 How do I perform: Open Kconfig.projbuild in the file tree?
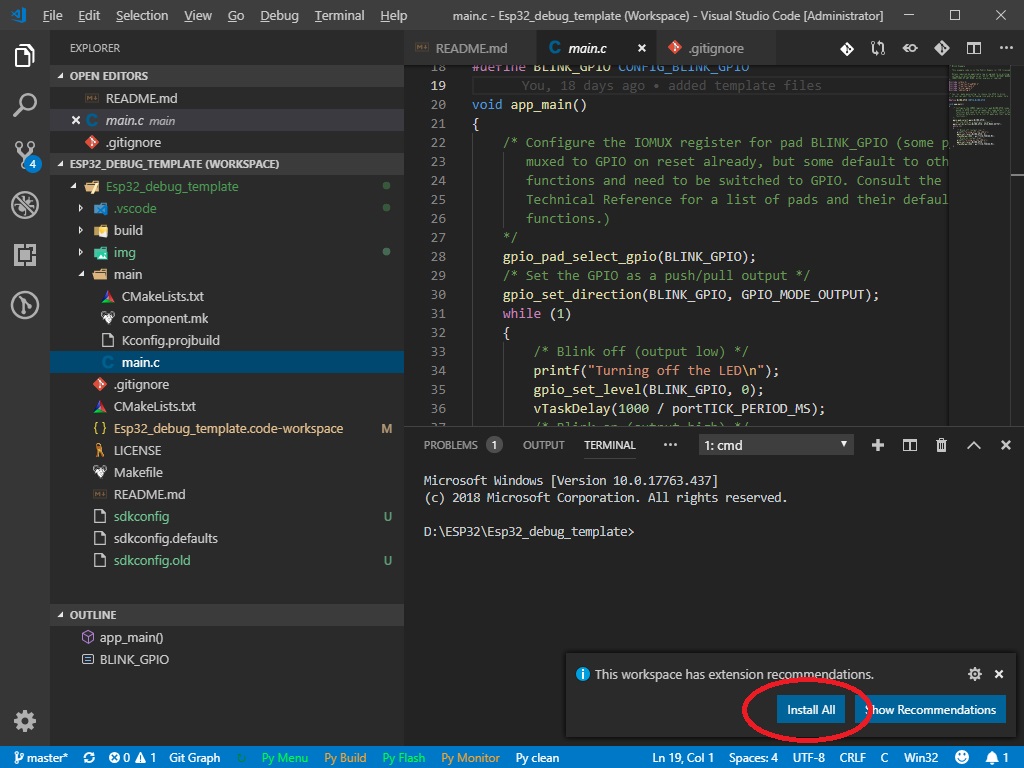pos(227,340)
